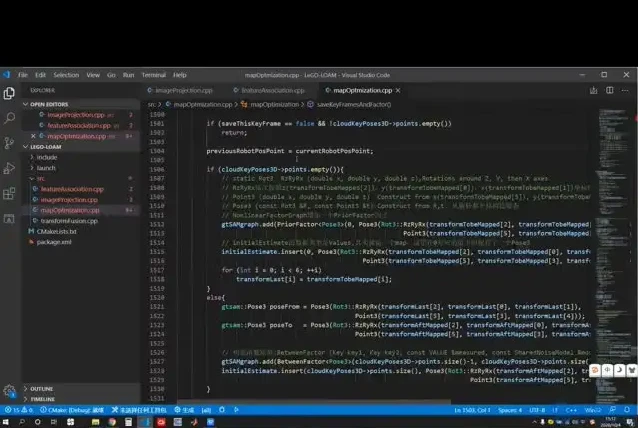Image resolution: width=638 pixels, height=428 pixels.
Task: Open the Extensions view
Action: (x=9, y=192)
